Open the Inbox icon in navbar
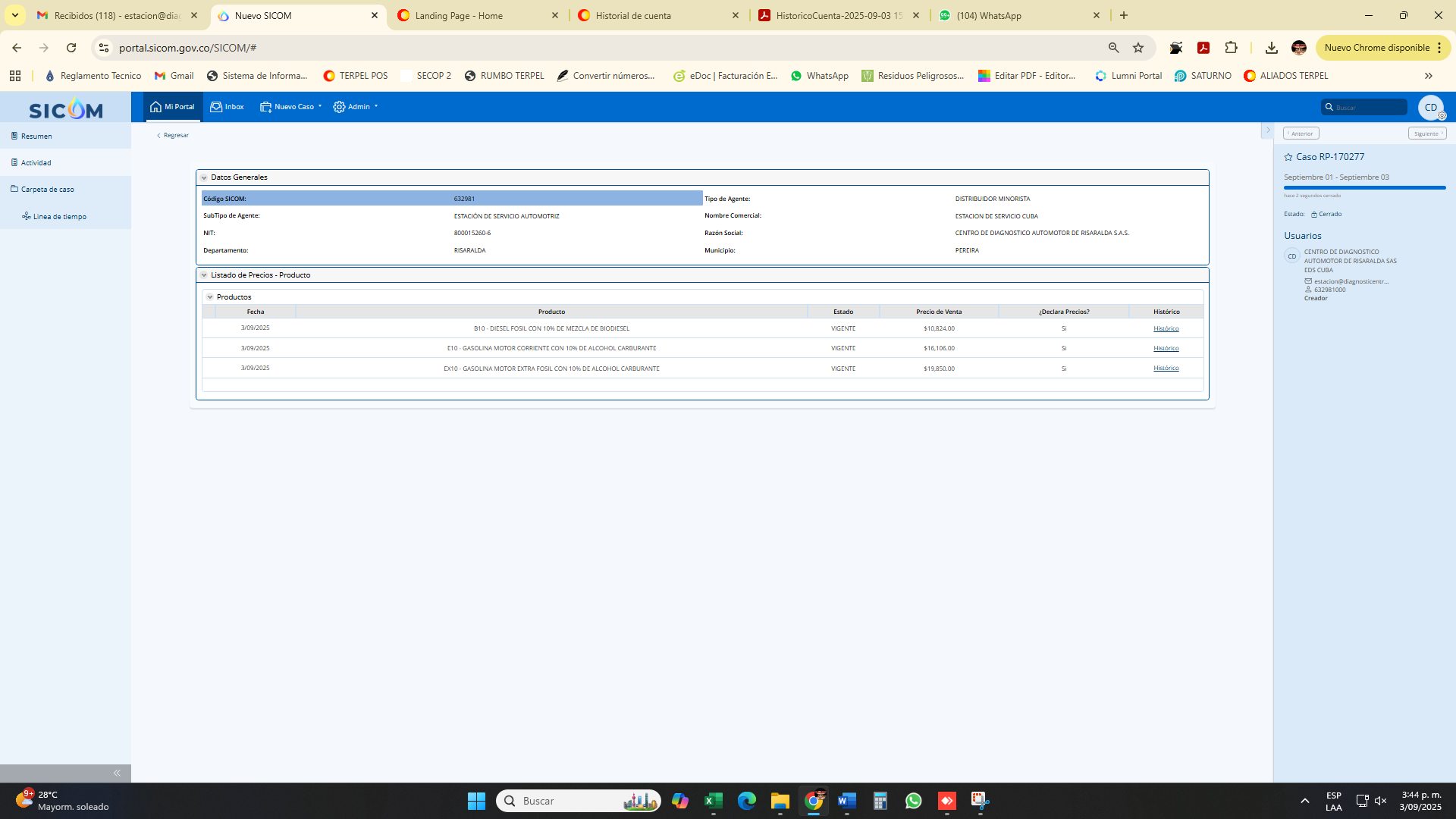 216,107
